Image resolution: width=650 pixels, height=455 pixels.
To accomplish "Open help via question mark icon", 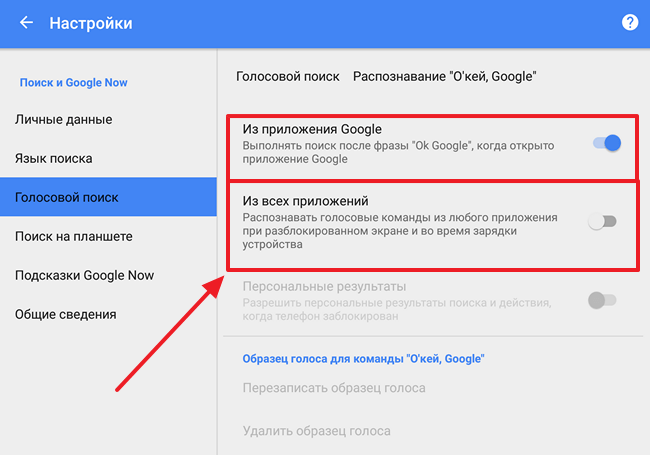I will click(630, 22).
